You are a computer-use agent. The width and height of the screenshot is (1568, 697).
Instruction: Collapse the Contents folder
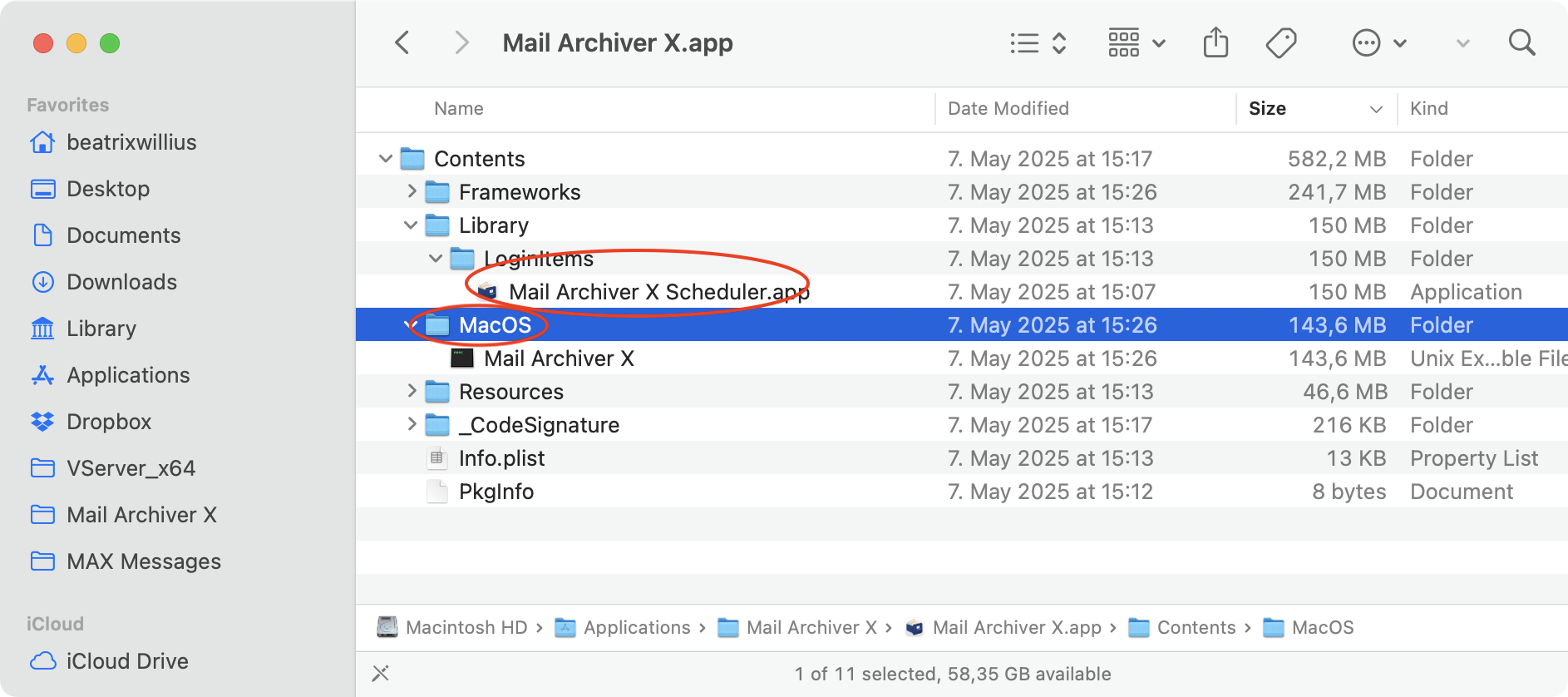[385, 158]
